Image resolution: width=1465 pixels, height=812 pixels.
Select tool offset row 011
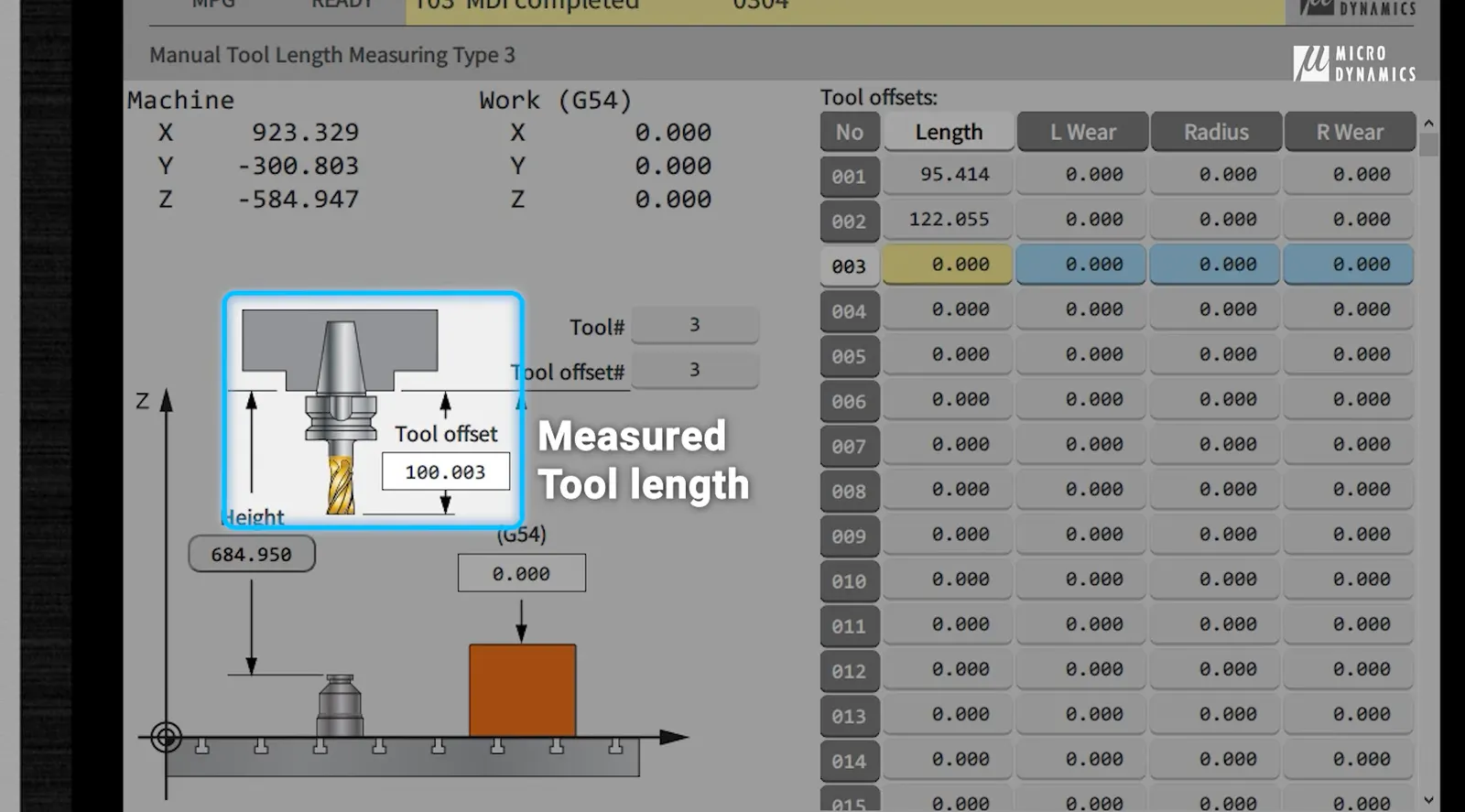[x=850, y=626]
